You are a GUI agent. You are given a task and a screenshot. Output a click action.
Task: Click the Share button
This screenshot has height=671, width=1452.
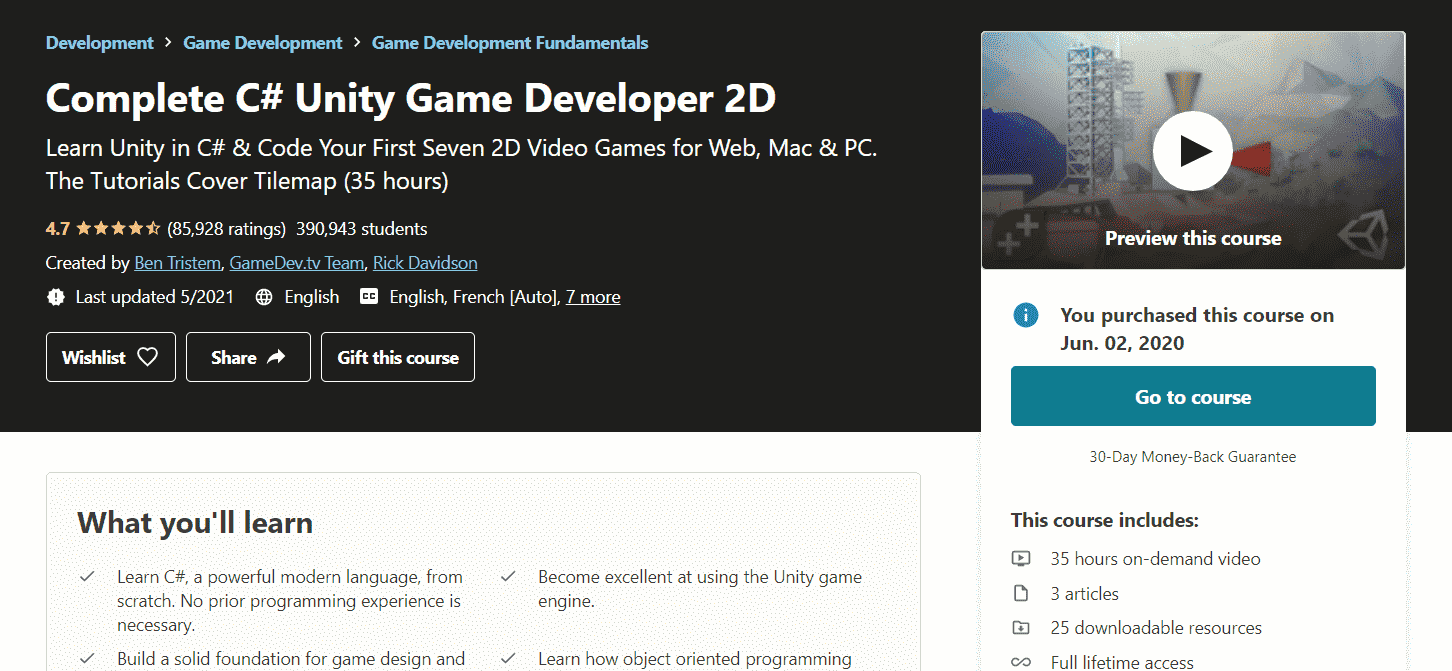tap(248, 357)
